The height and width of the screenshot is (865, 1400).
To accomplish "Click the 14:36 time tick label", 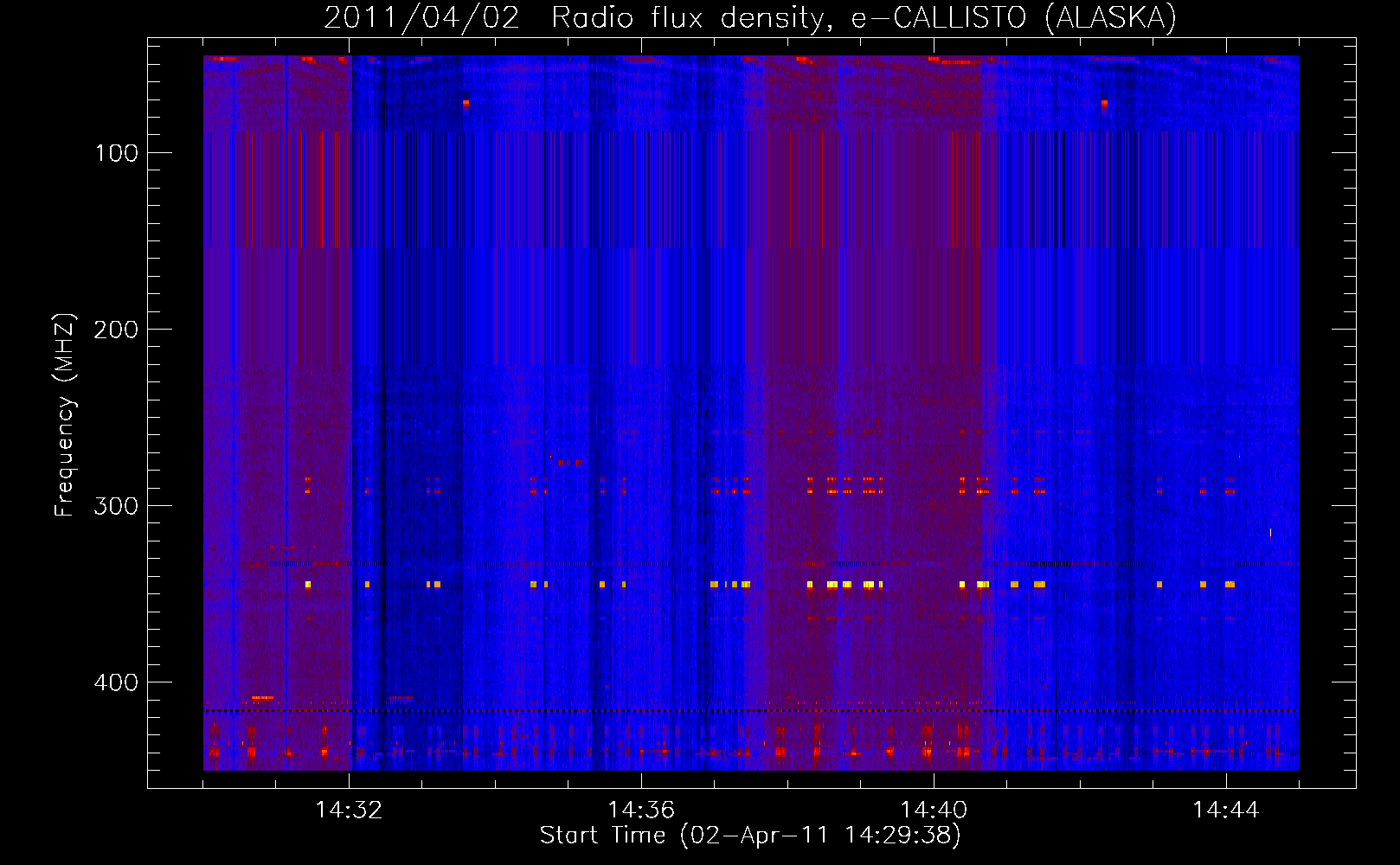I will coord(641,810).
